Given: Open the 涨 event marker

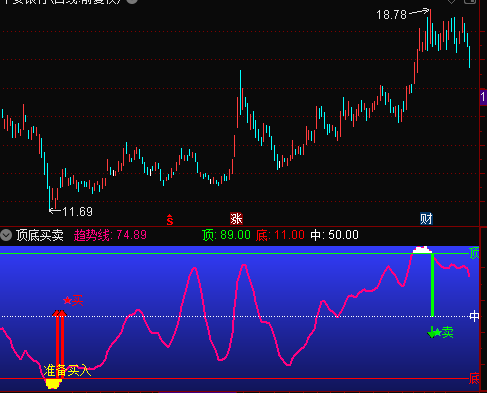Looking at the screenshot, I should pyautogui.click(x=236, y=219).
